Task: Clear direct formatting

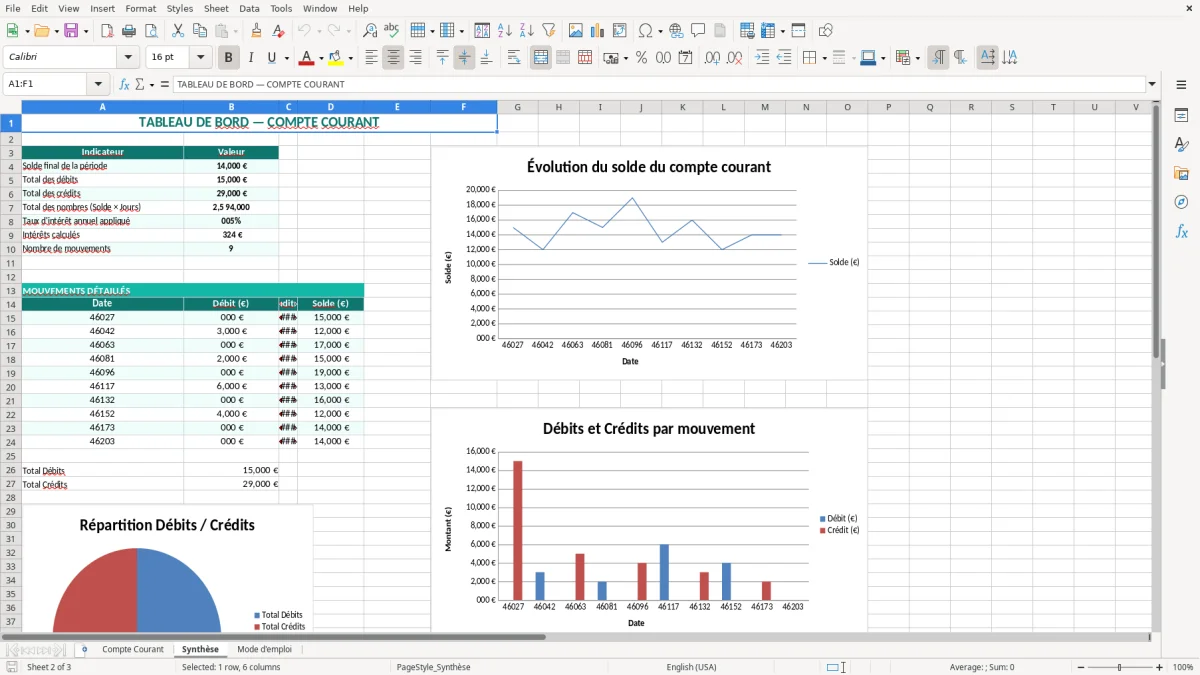Action: 278,31
